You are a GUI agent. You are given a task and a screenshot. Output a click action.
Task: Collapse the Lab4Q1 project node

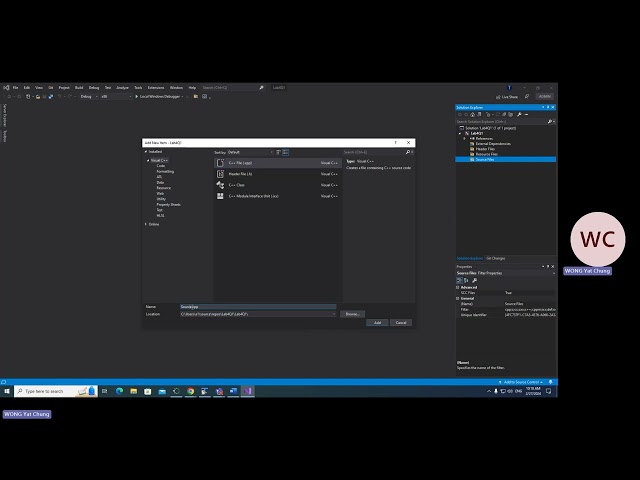pyautogui.click(x=460, y=133)
